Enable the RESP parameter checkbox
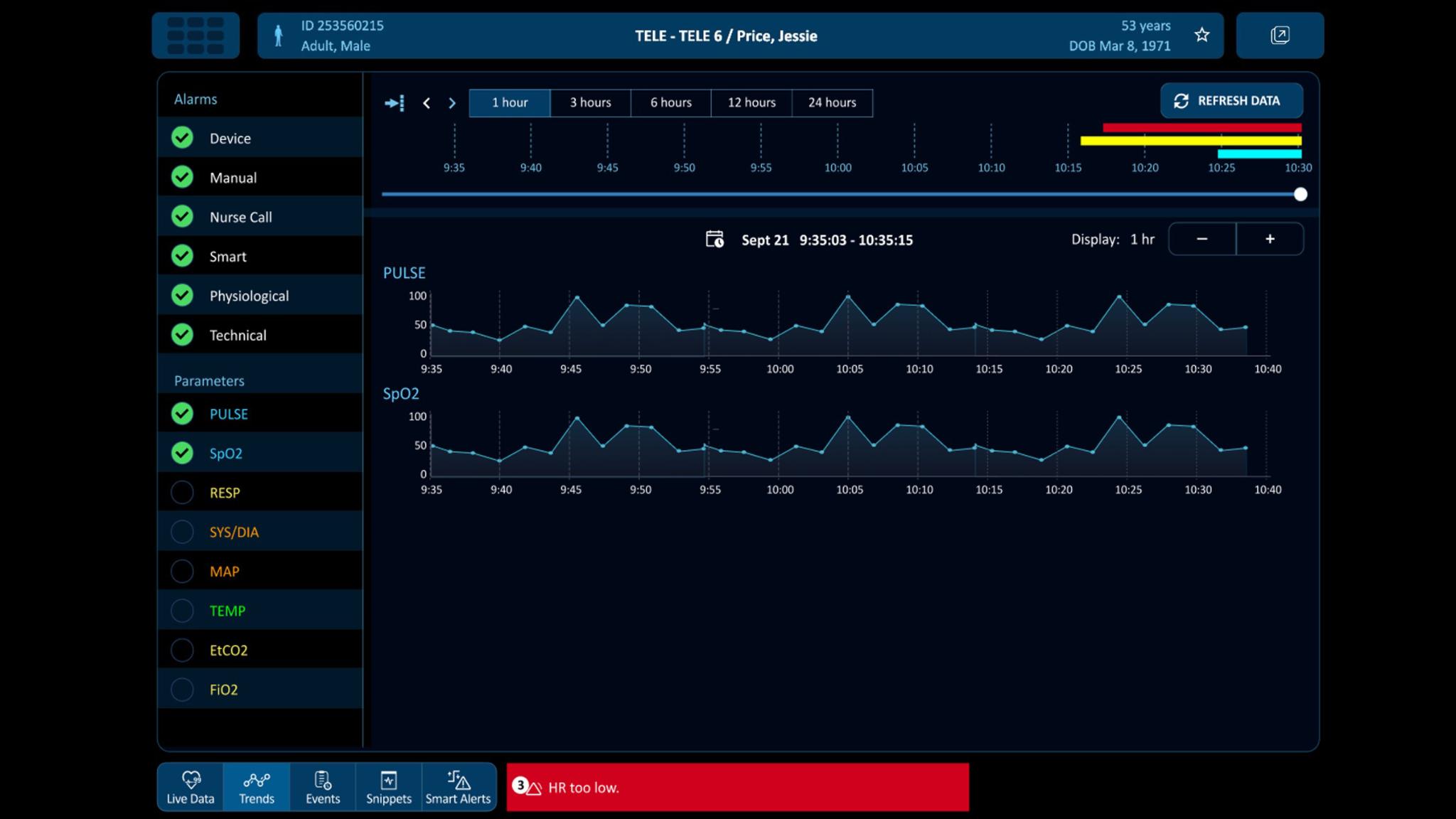Viewport: 1456px width, 819px height. coord(183,493)
